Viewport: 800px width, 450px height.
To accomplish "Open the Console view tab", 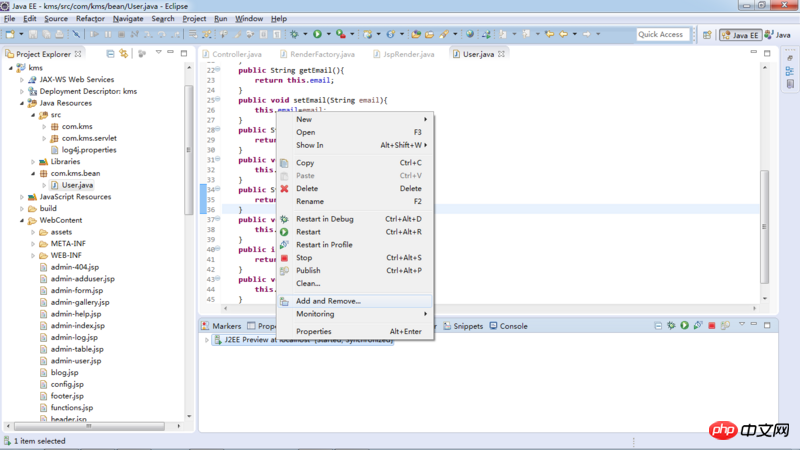I will click(512, 326).
